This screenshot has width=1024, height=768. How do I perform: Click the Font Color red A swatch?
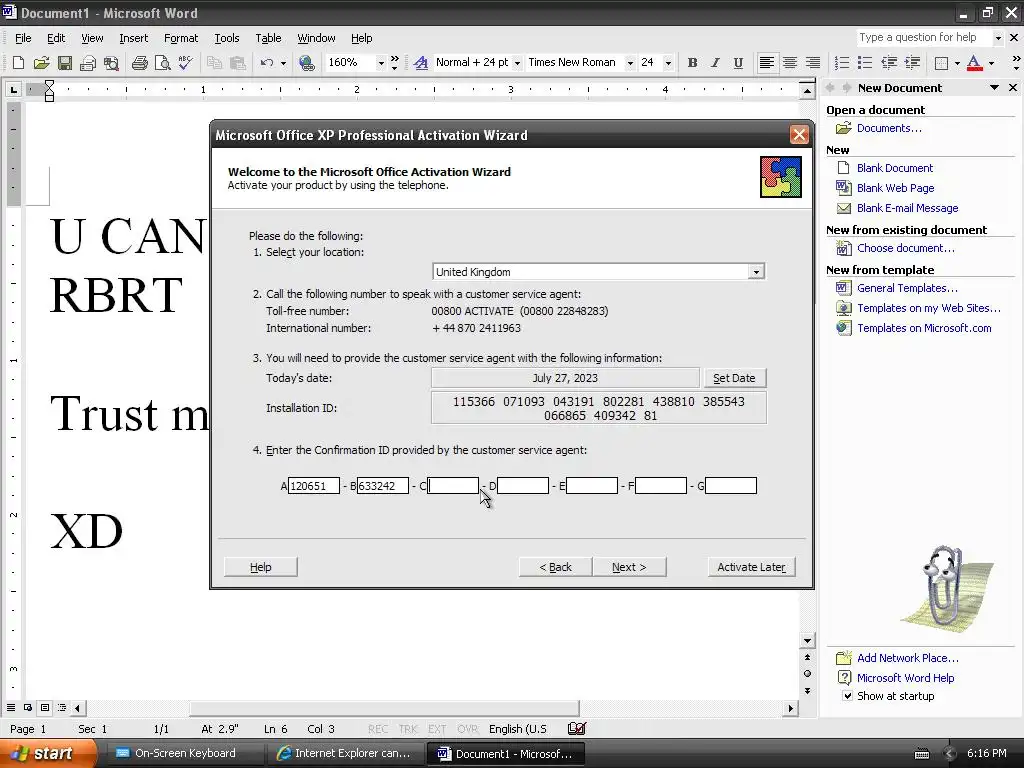[x=974, y=63]
